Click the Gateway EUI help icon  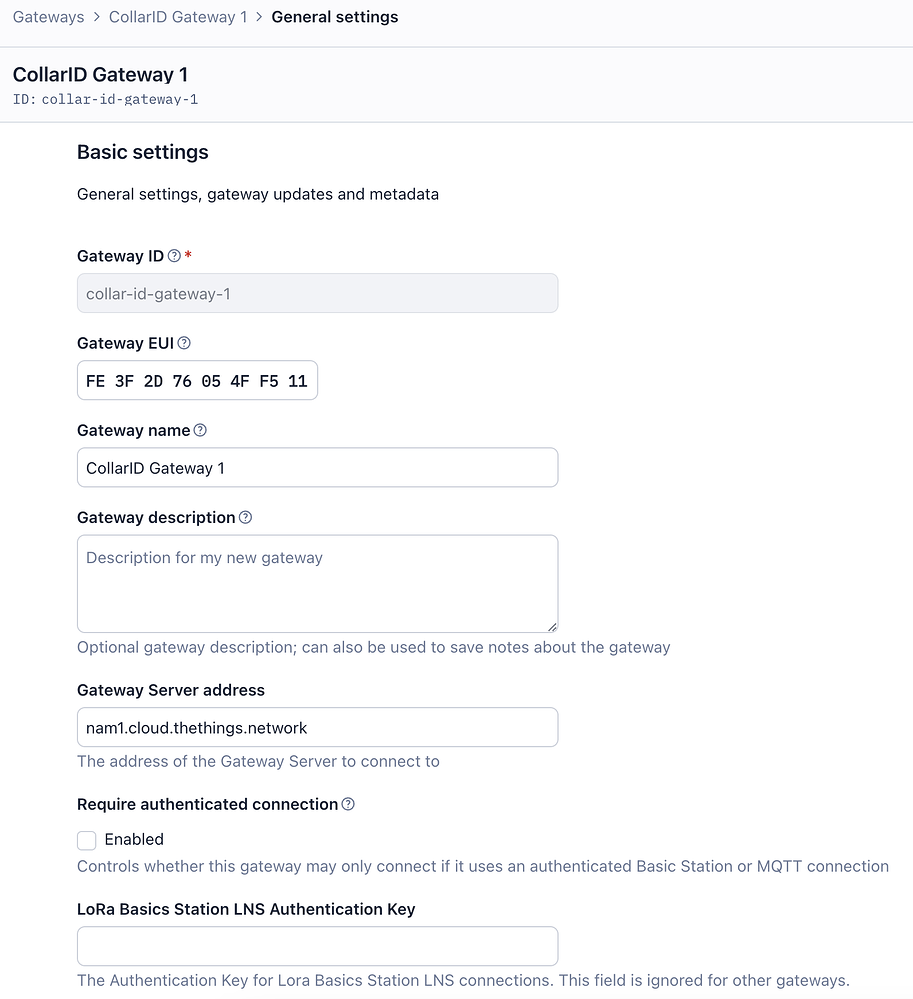pos(184,343)
